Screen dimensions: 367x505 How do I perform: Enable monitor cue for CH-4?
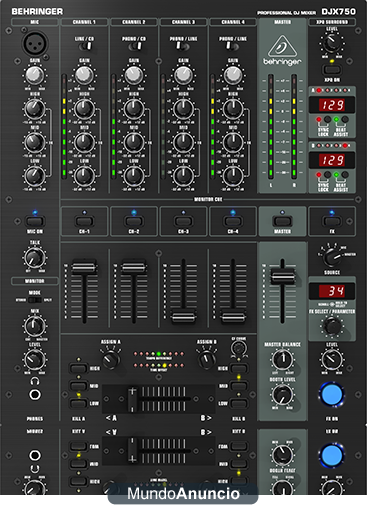pos(233,221)
